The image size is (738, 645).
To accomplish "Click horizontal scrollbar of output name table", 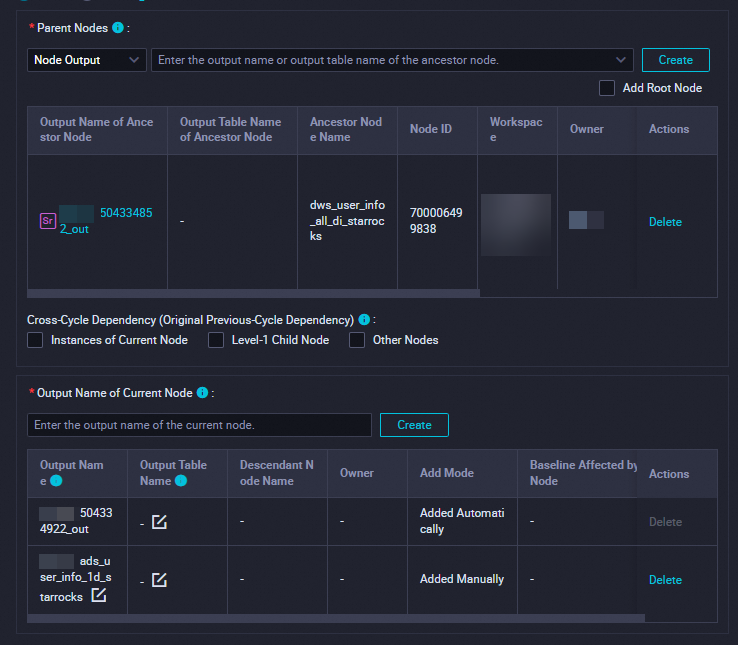I will tap(336, 618).
